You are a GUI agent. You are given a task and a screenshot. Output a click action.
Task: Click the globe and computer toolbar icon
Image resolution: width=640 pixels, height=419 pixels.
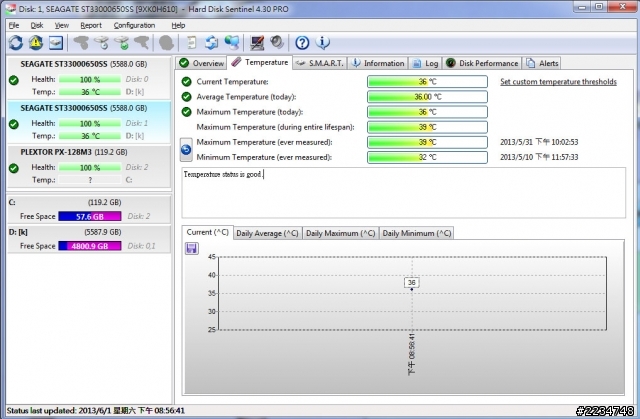232,42
